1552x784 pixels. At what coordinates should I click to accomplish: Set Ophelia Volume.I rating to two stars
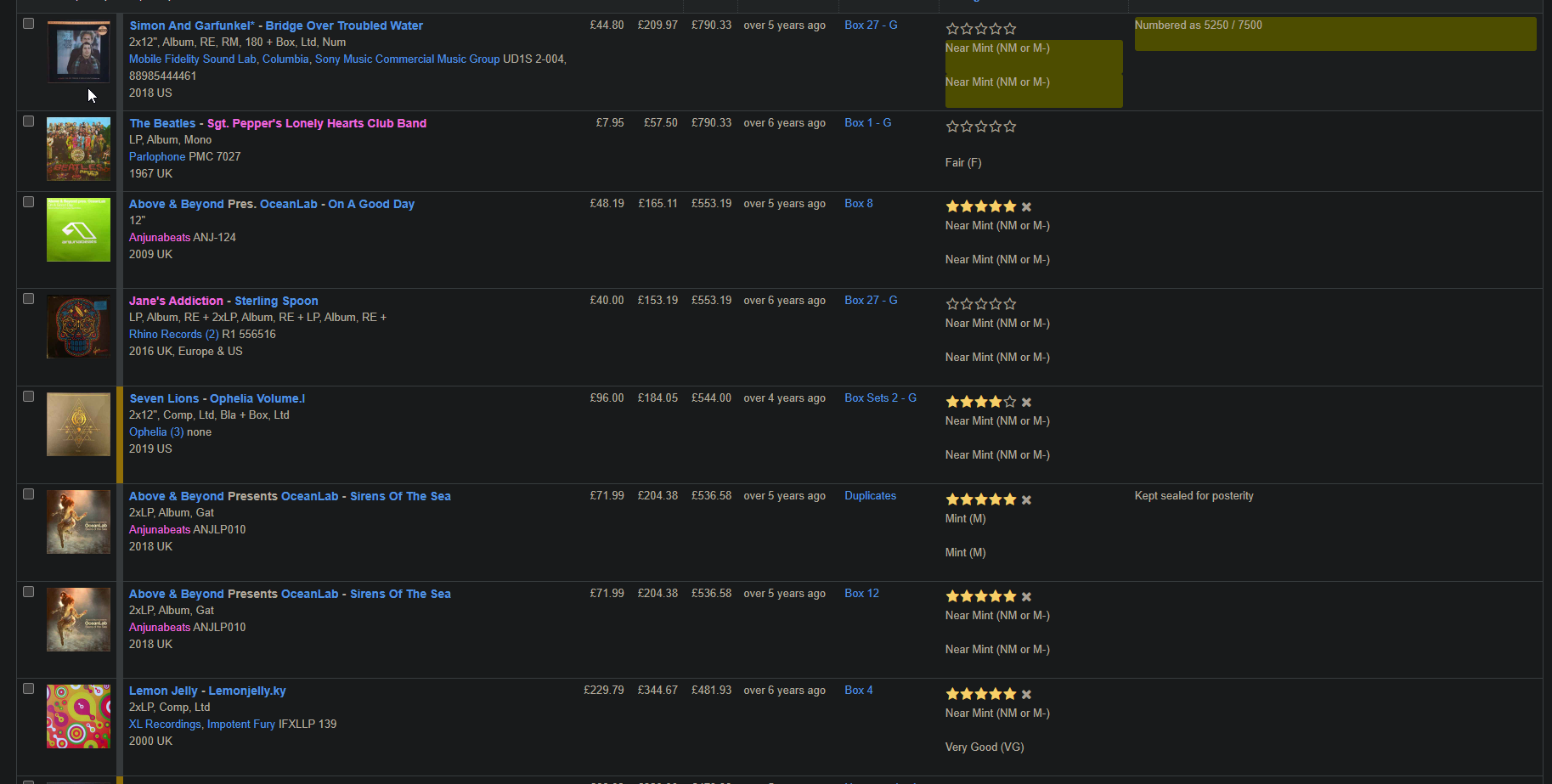tap(967, 402)
